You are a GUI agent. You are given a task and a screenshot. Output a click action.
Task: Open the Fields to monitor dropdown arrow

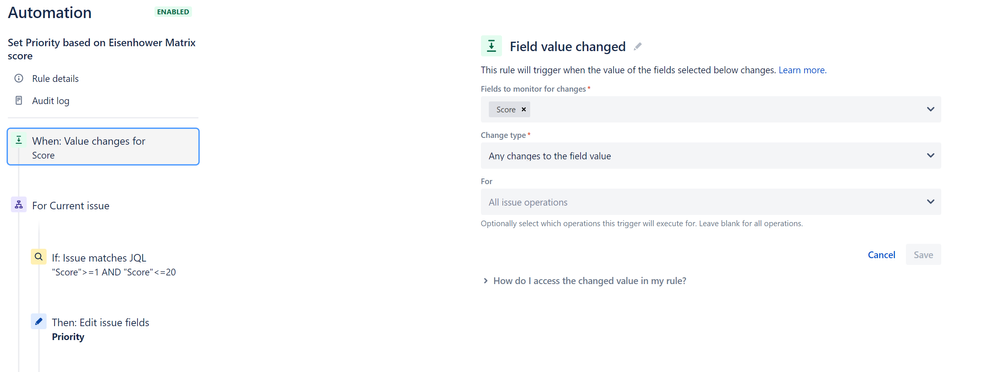[x=931, y=110]
